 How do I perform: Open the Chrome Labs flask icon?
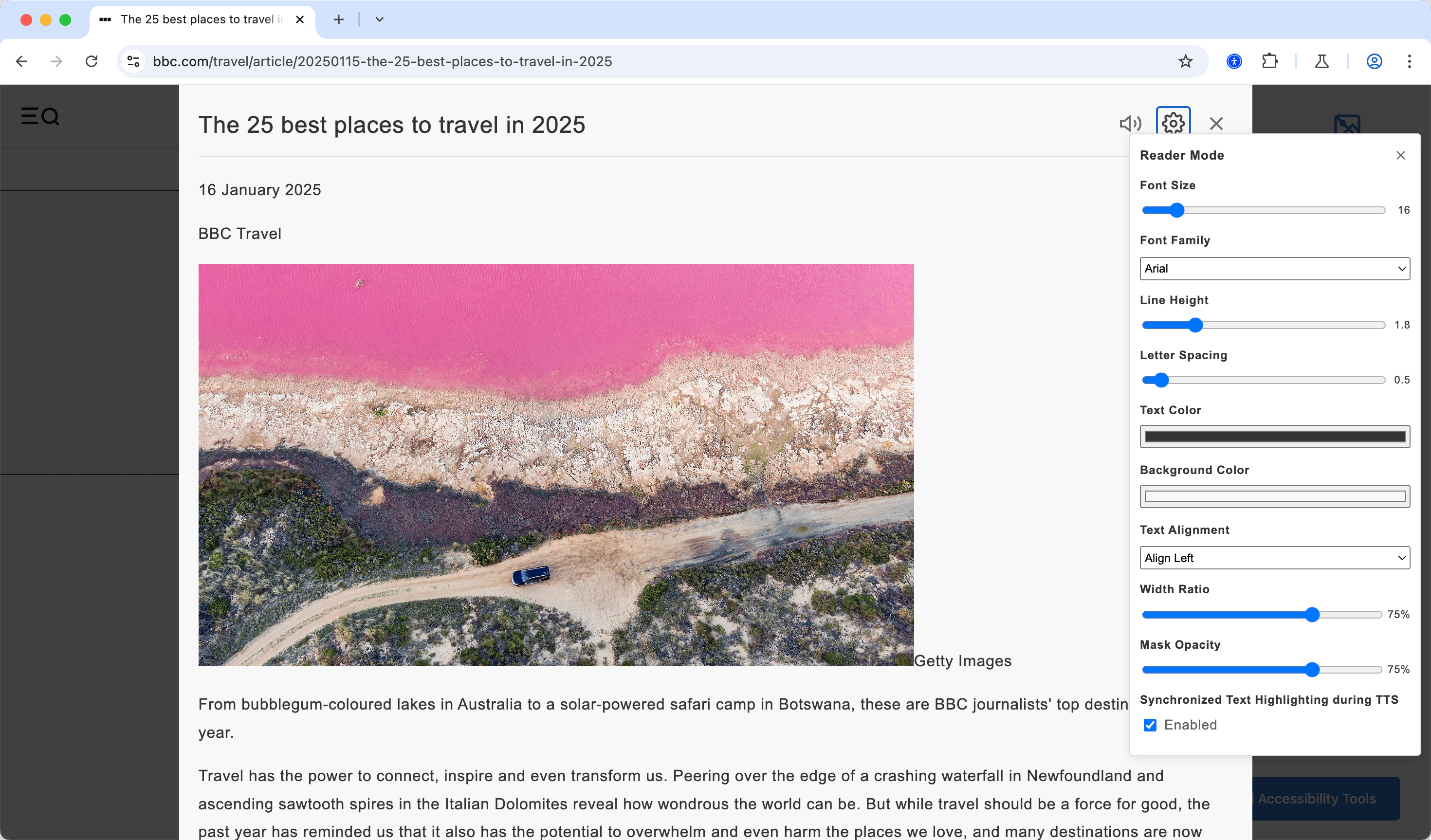(x=1321, y=61)
